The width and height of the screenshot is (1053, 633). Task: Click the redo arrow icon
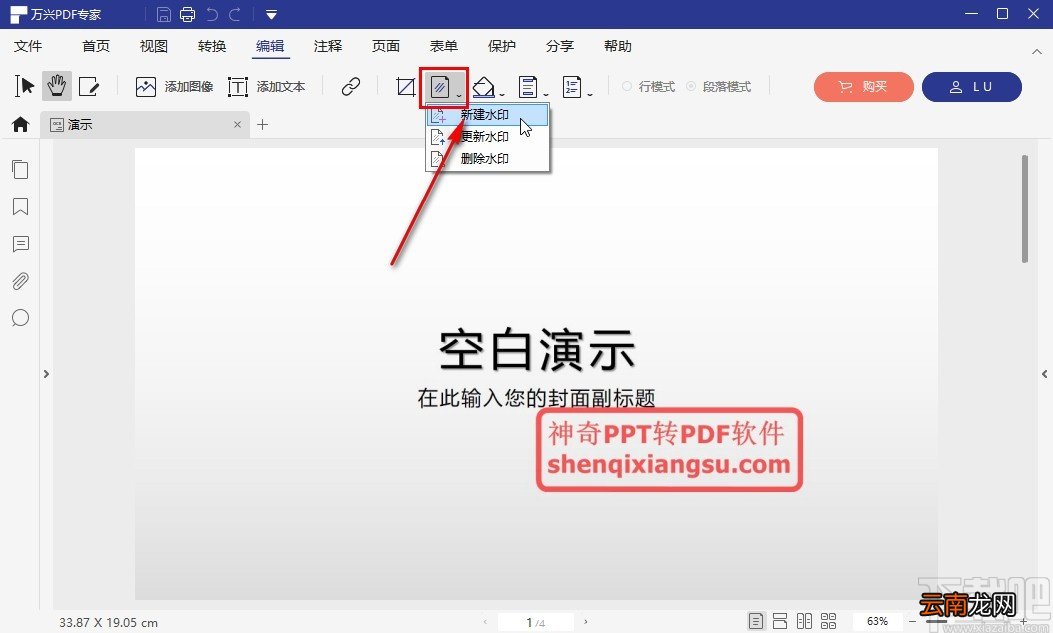(234, 14)
